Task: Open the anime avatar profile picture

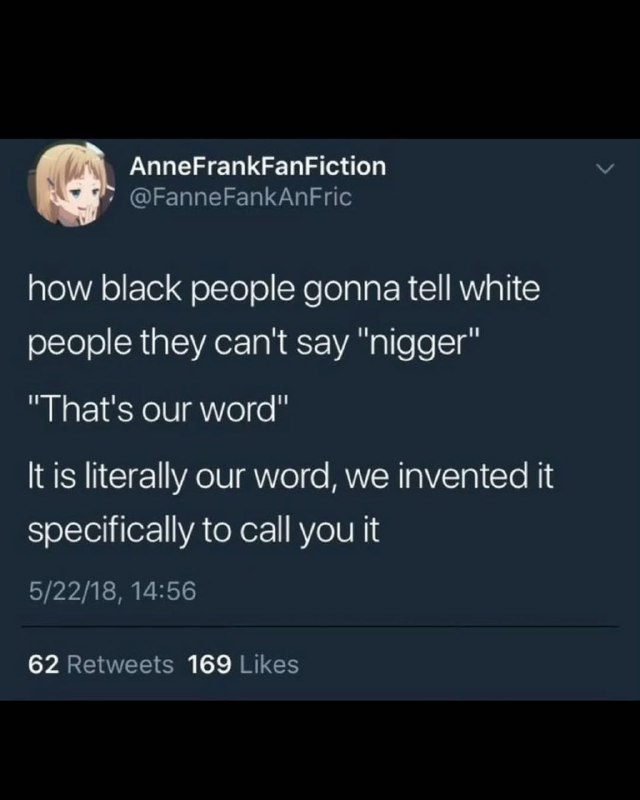Action: [x=71, y=183]
